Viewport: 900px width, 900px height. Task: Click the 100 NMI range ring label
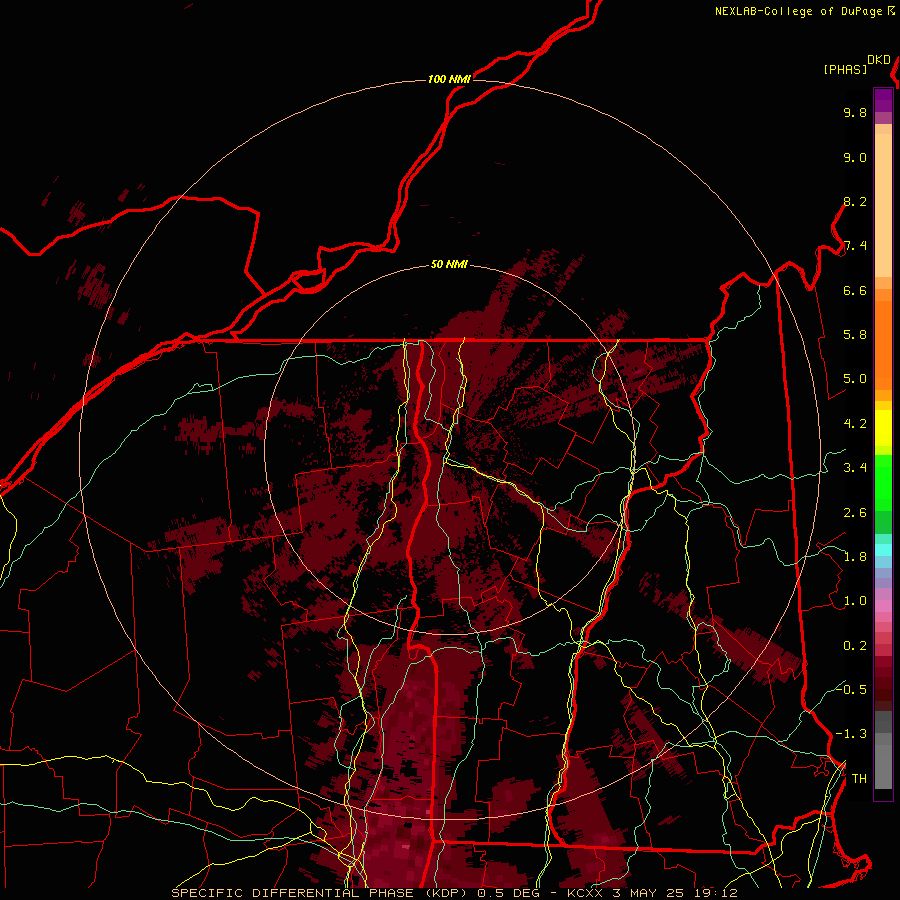point(449,79)
